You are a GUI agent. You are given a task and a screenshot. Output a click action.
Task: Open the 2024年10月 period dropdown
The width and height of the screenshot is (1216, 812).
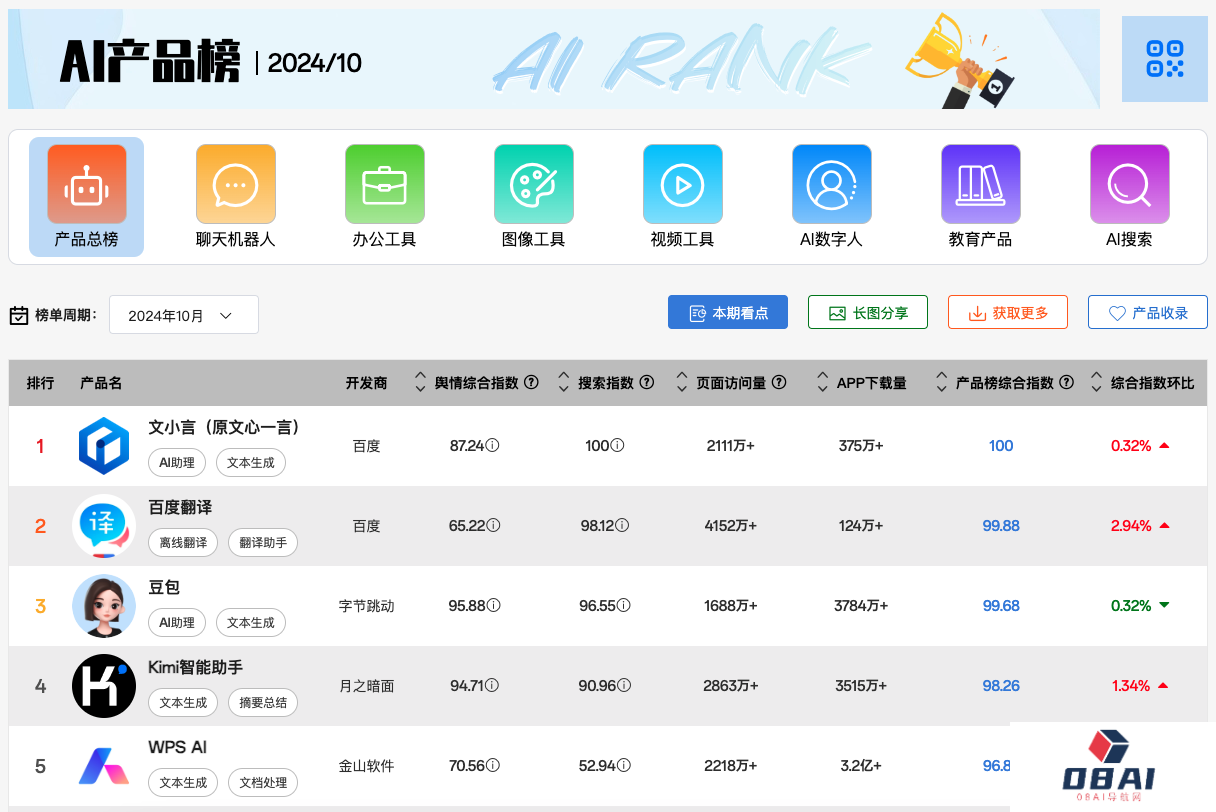pyautogui.click(x=183, y=314)
